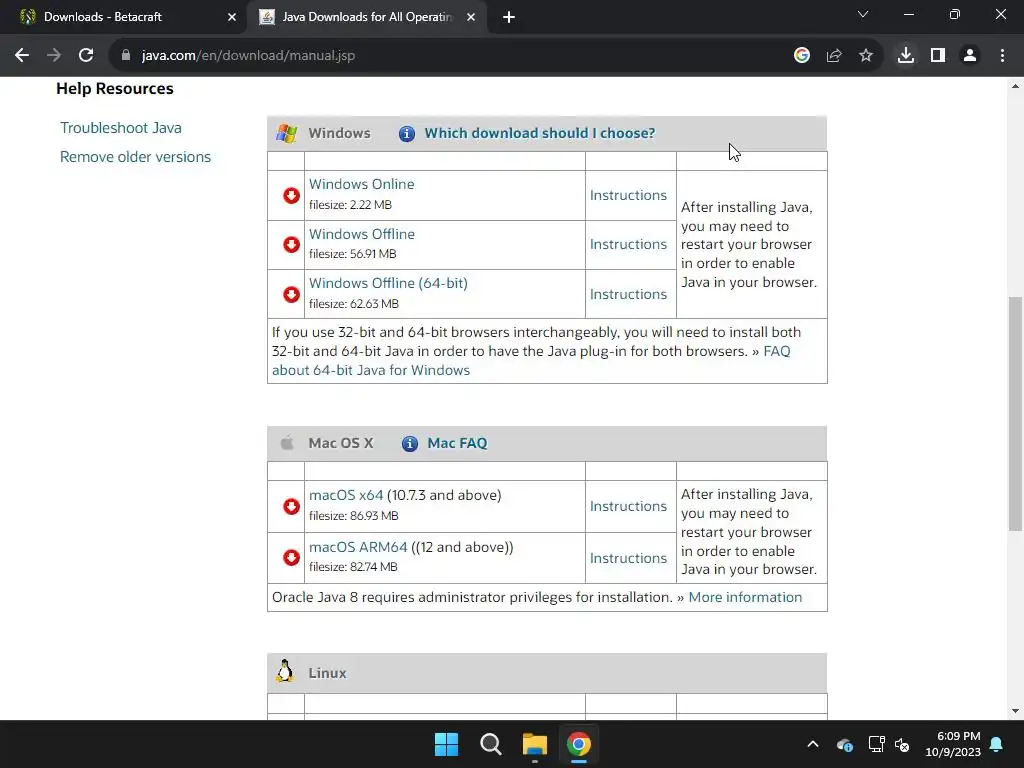The height and width of the screenshot is (768, 1024).
Task: Click the More information link
Action: [745, 598]
